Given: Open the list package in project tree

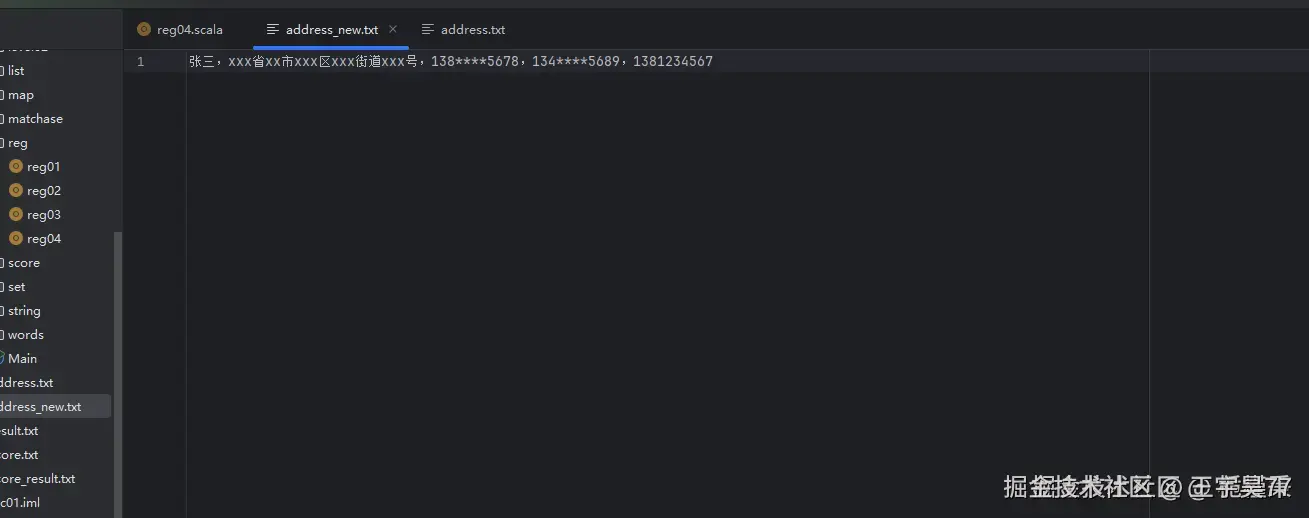Looking at the screenshot, I should coord(16,71).
